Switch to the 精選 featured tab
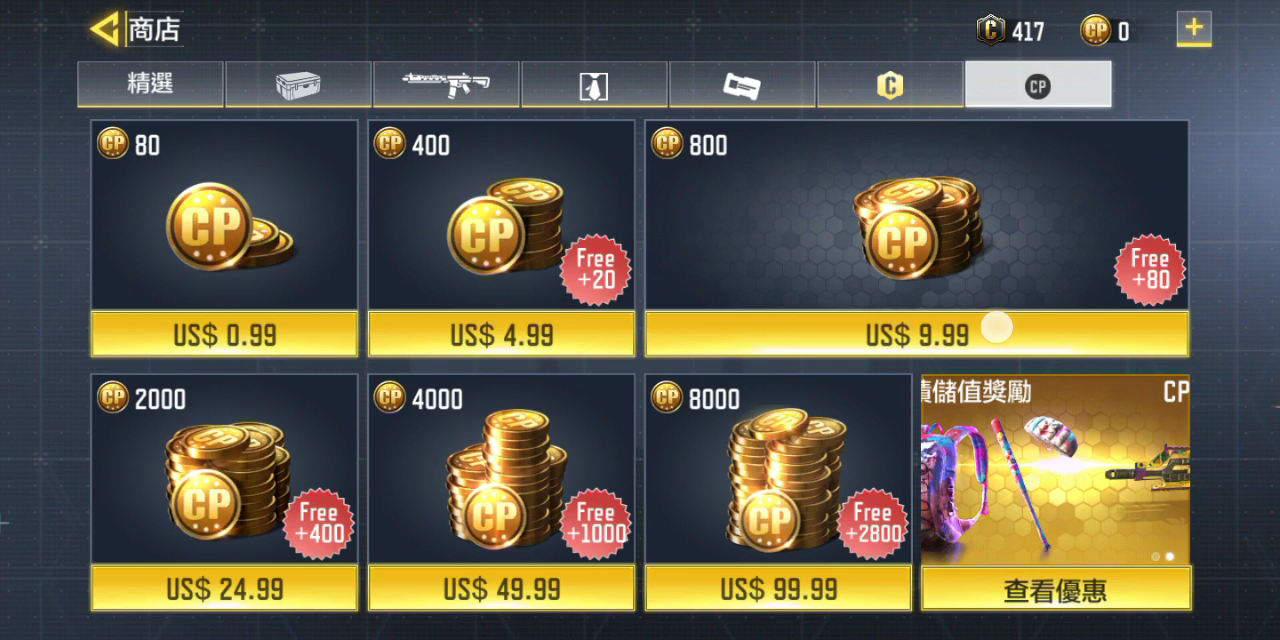 click(x=150, y=84)
